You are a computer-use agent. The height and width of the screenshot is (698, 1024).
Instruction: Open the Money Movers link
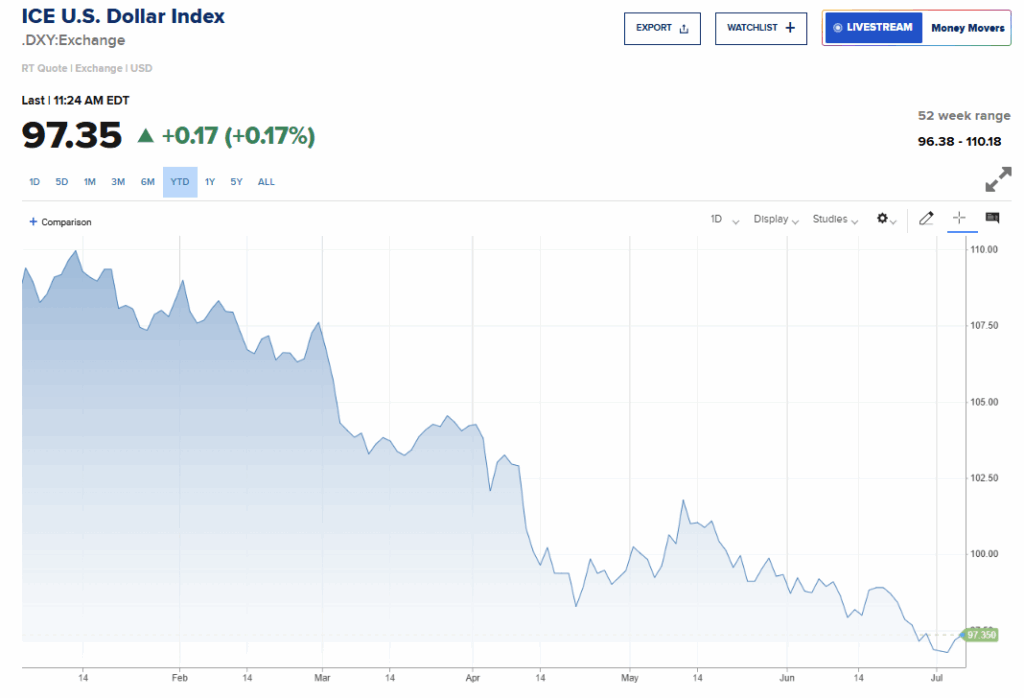967,28
